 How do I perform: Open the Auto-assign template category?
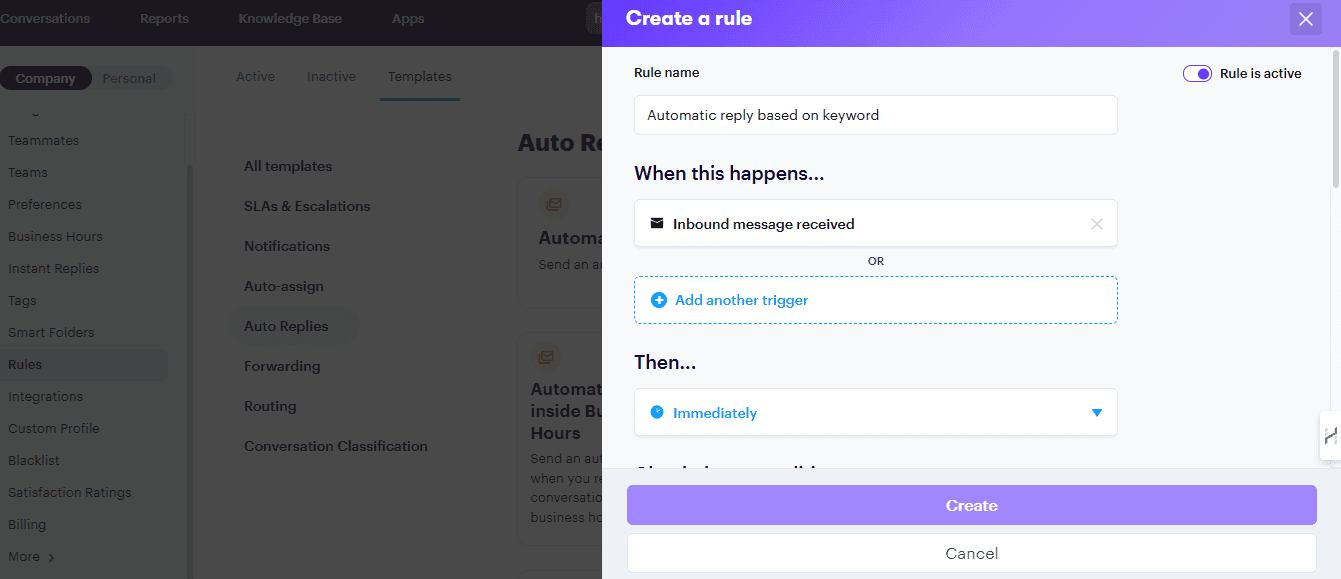tap(284, 286)
